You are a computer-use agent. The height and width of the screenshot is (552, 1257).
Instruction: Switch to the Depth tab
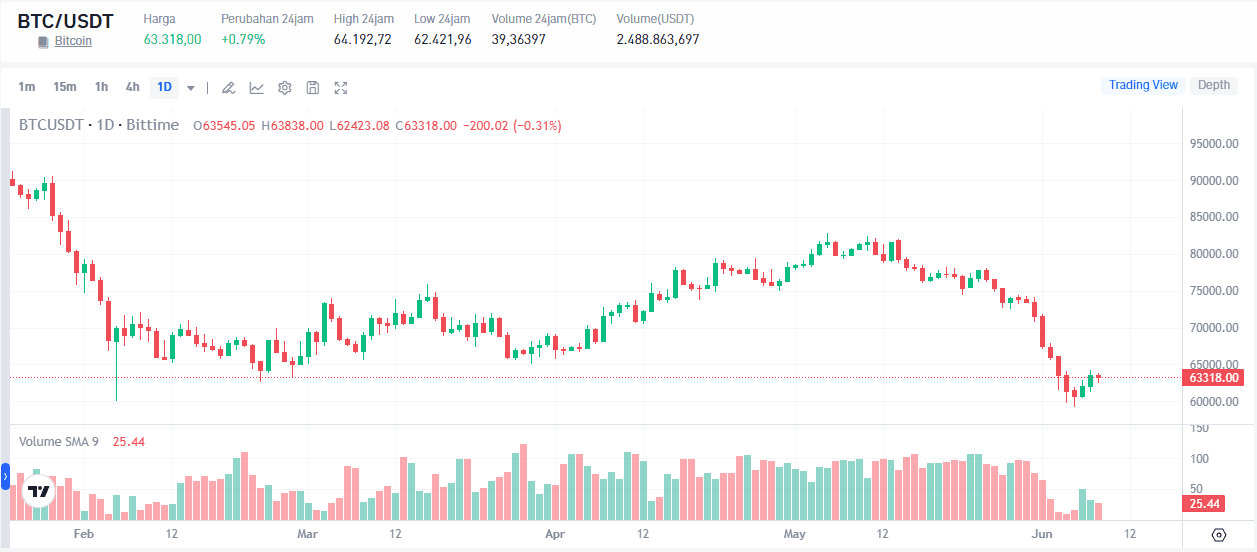pos(1214,85)
